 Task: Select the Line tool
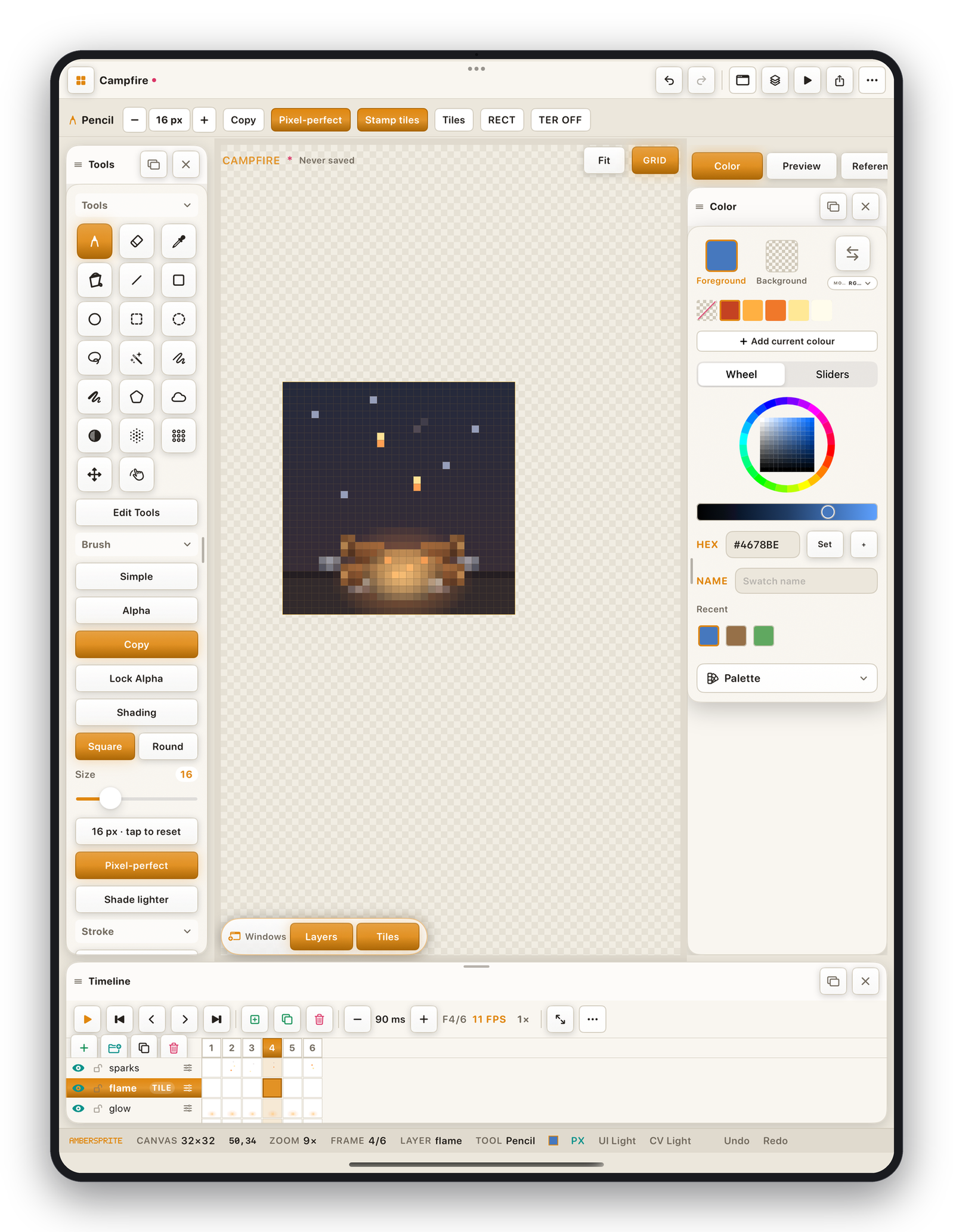coord(137,280)
